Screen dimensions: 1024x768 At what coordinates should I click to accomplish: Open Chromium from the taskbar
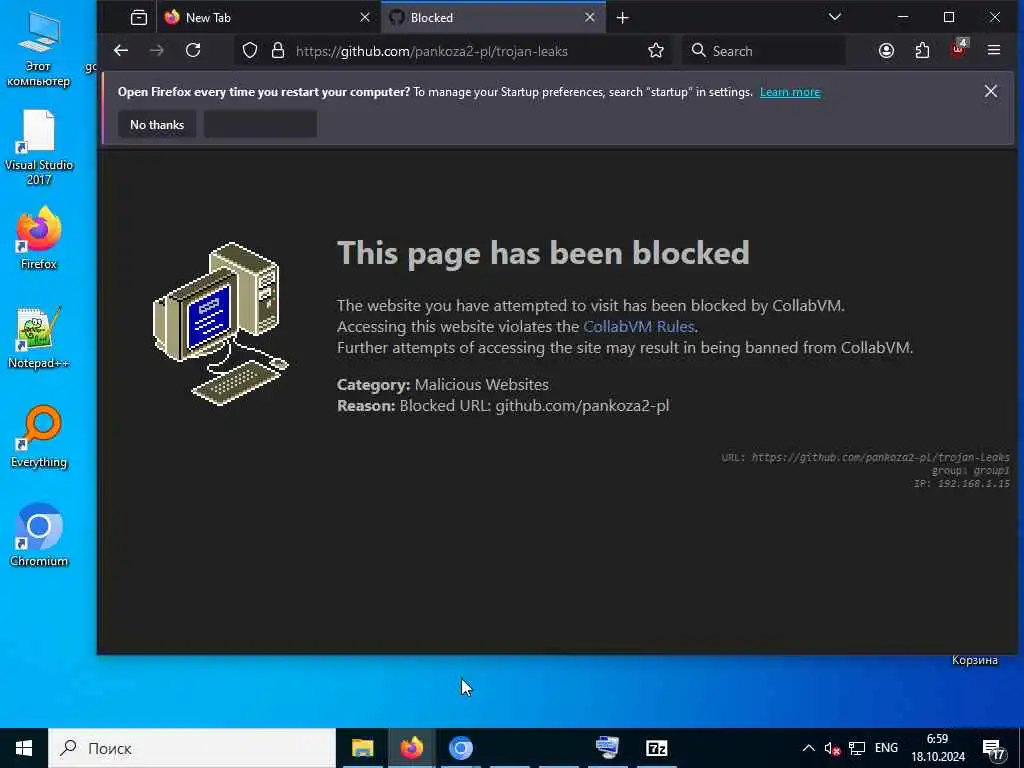(x=460, y=748)
